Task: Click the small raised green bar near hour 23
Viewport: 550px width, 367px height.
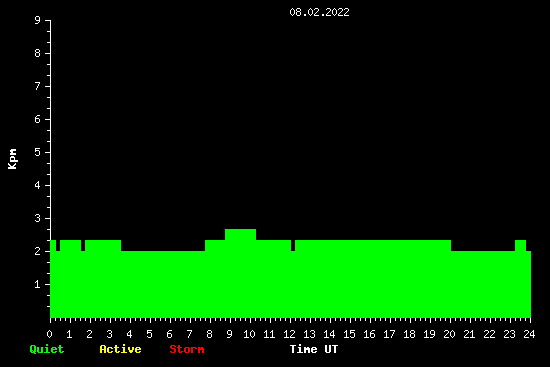Action: pos(521,246)
